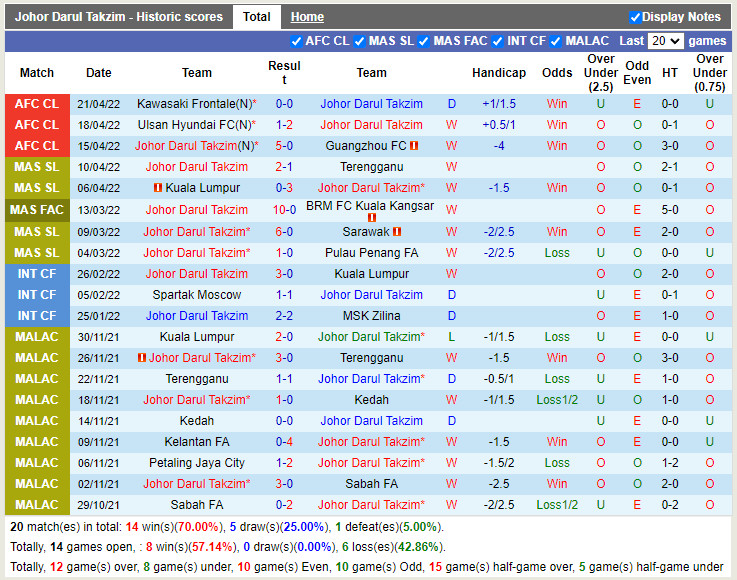Open Kelantan FA team link
Image resolution: width=737 pixels, height=580 pixels.
coord(196,442)
